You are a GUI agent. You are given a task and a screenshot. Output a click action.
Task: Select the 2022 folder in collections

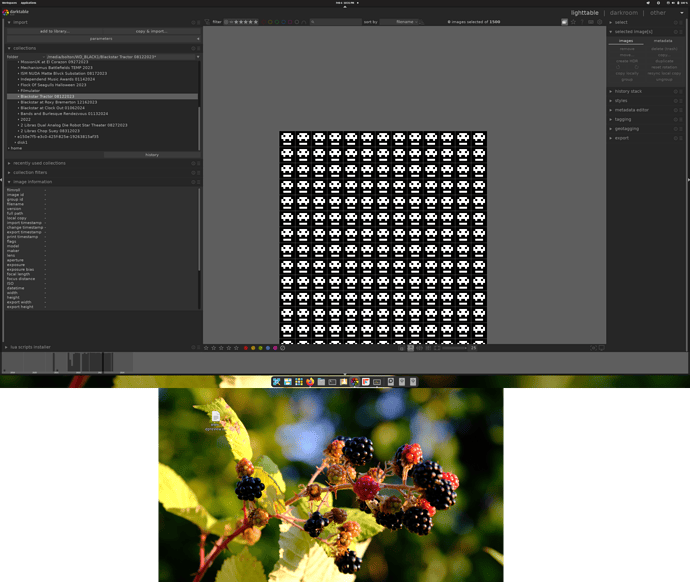tap(25, 119)
